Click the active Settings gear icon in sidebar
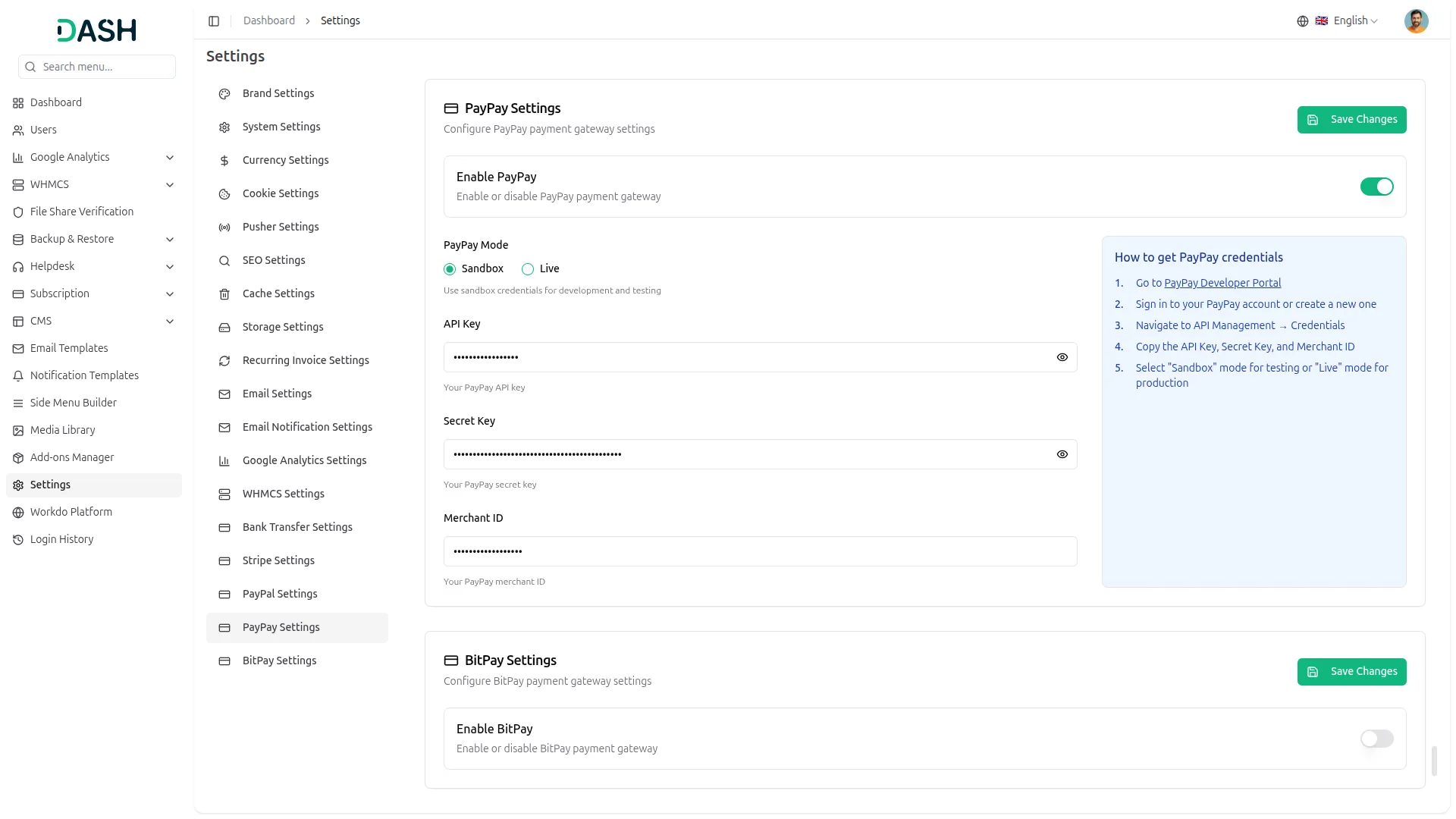 click(18, 485)
